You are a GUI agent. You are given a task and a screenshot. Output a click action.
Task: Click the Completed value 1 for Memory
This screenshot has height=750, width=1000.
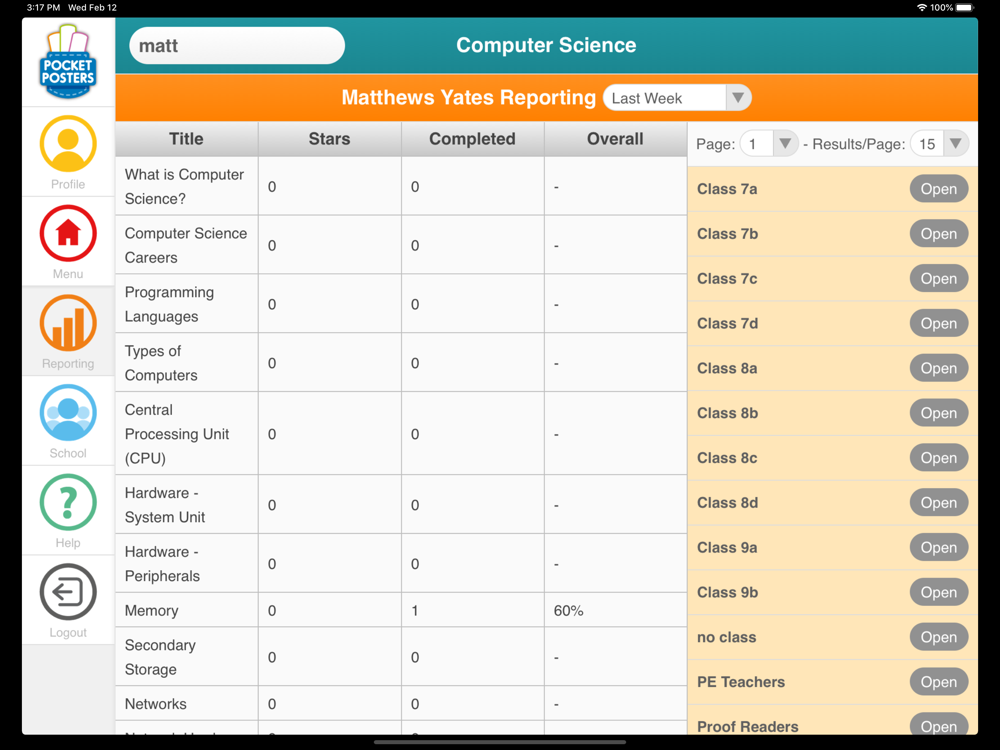(415, 611)
